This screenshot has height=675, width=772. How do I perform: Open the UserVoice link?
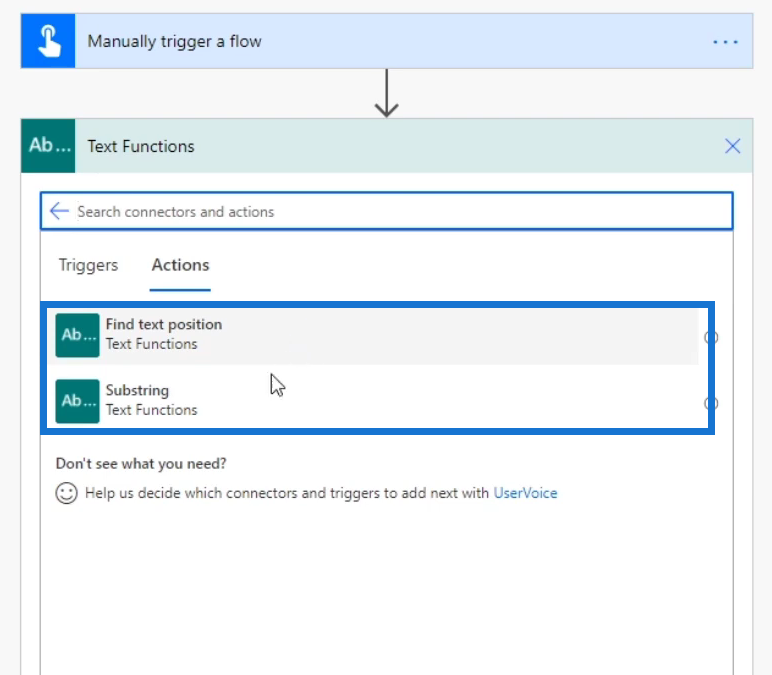(525, 493)
